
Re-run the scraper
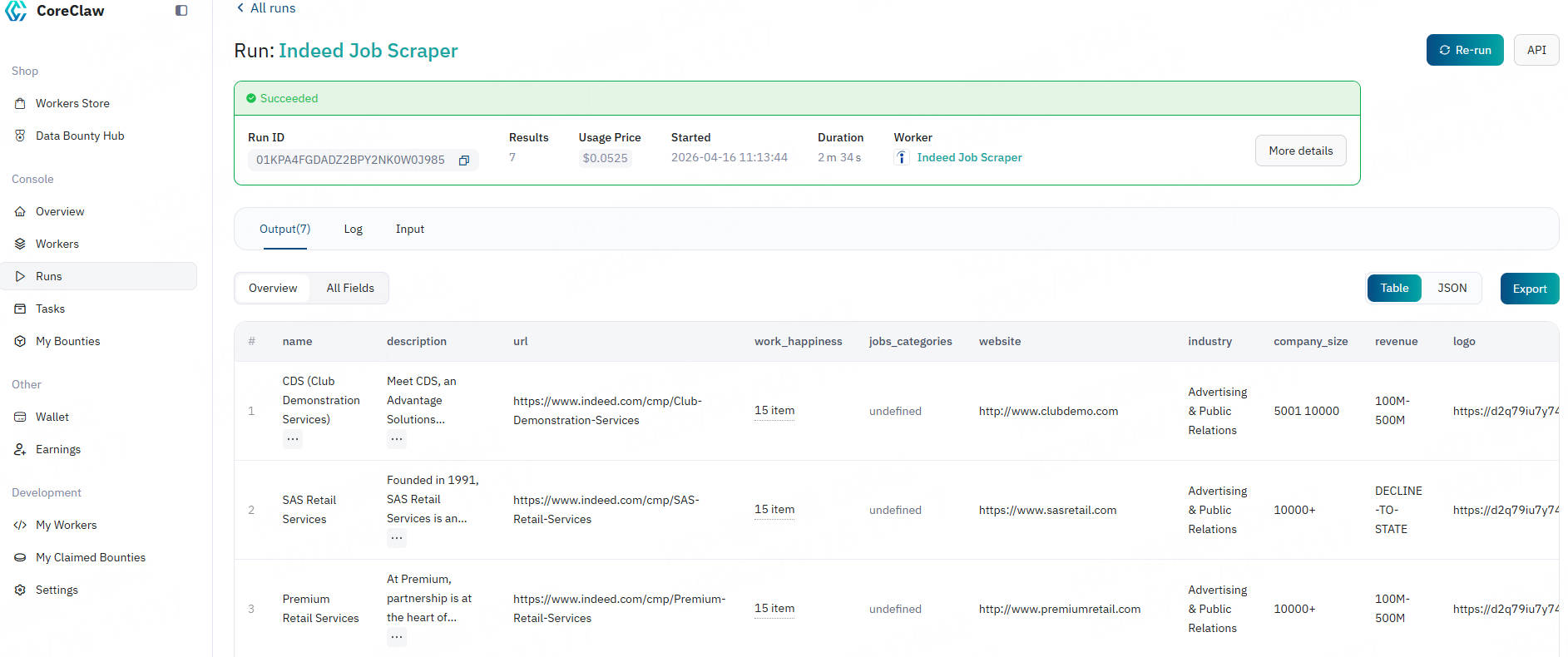(x=1465, y=50)
